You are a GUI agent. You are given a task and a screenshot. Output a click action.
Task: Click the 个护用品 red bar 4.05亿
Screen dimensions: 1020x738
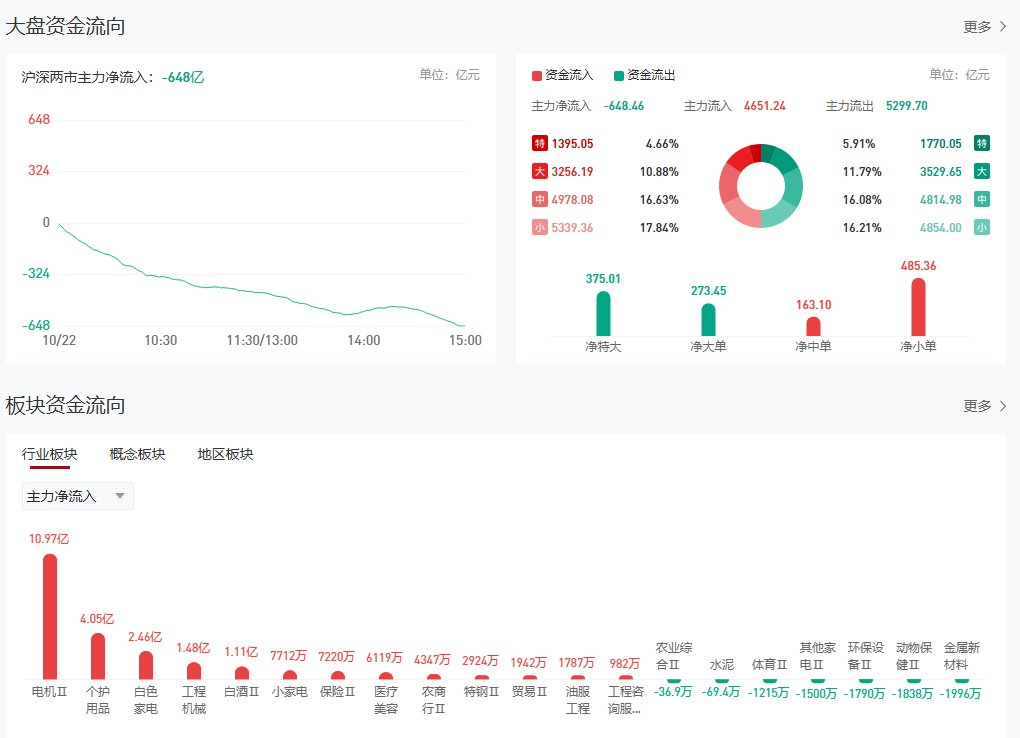point(98,656)
